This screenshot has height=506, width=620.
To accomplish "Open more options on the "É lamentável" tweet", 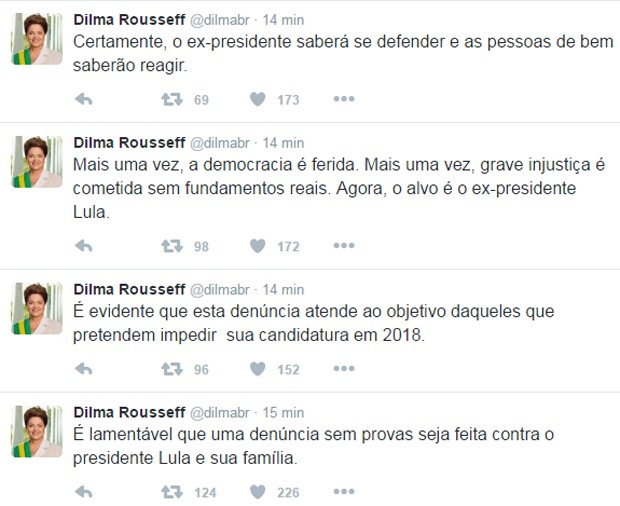I will pyautogui.click(x=344, y=492).
